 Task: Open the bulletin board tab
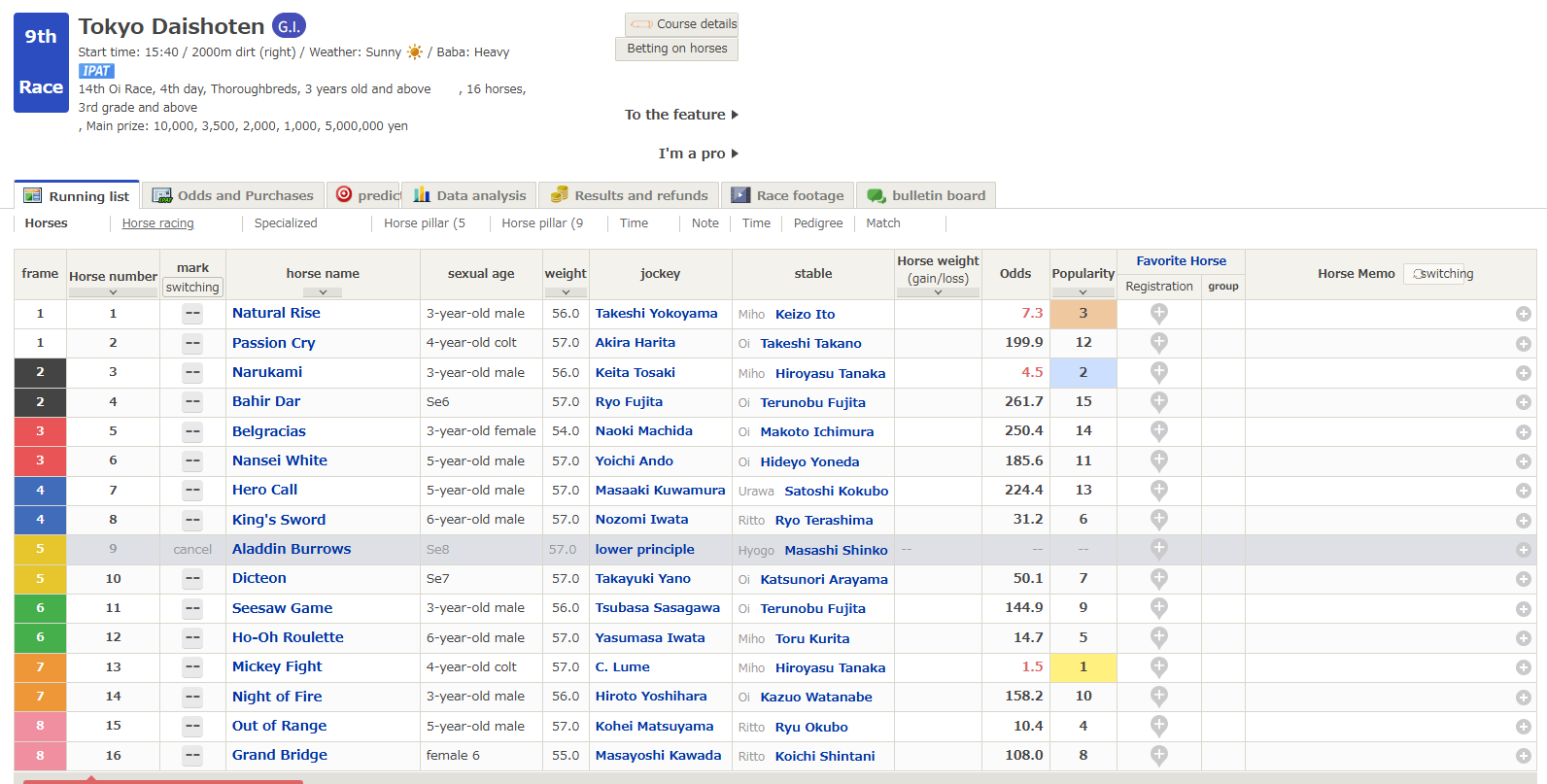pyautogui.click(x=926, y=195)
